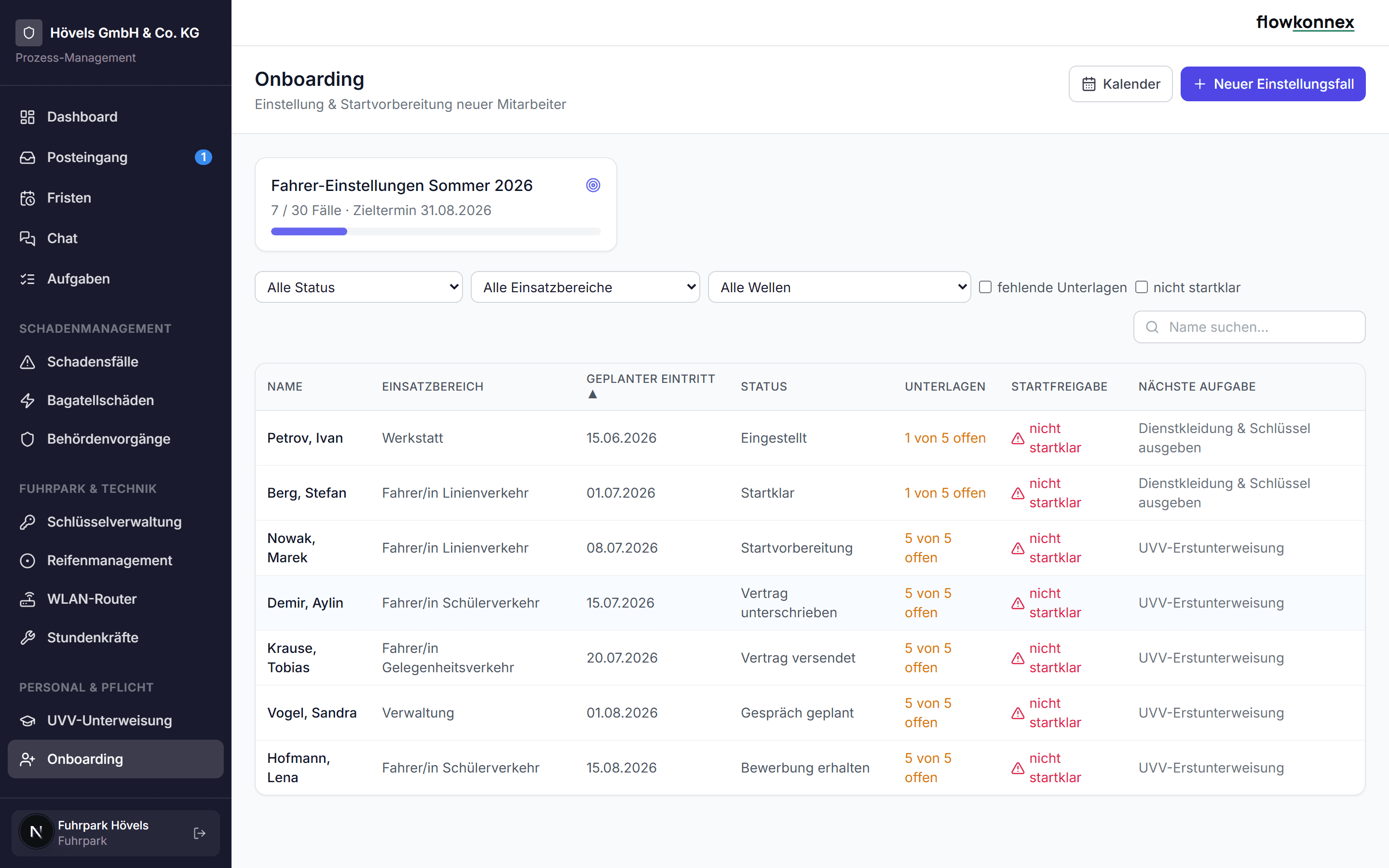Click 'Bewerbung erhalten' status cell
Image resolution: width=1389 pixels, height=868 pixels.
[x=804, y=768]
